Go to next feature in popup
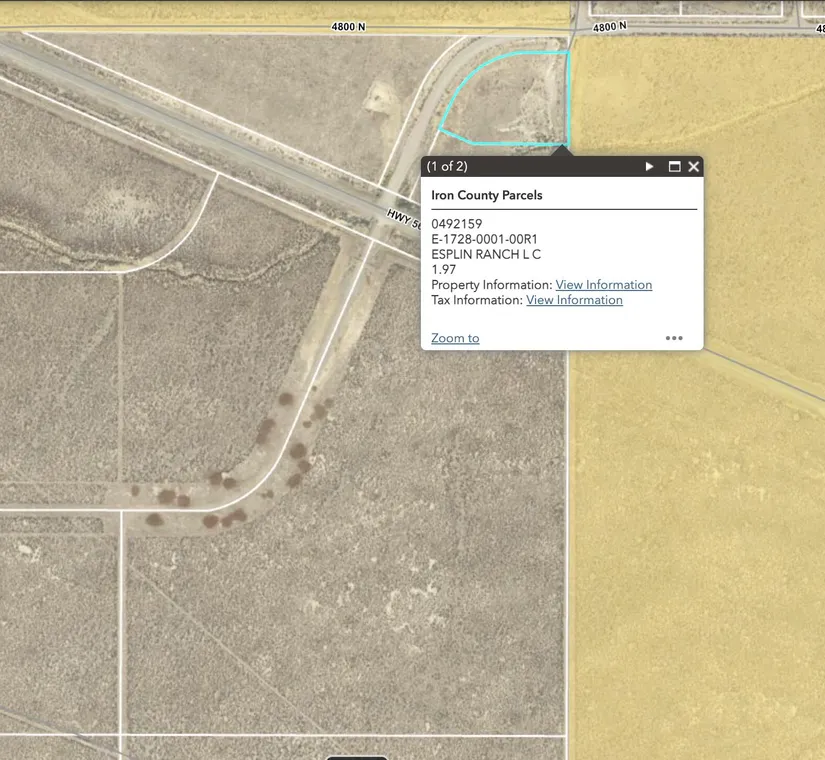 tap(649, 167)
